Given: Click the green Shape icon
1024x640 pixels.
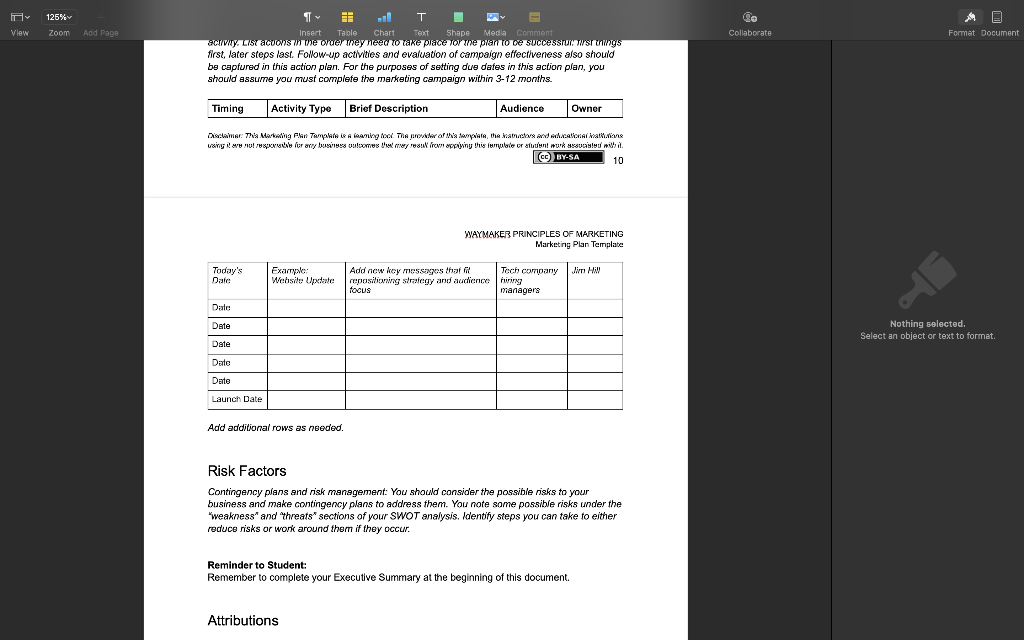Looking at the screenshot, I should pyautogui.click(x=457, y=17).
